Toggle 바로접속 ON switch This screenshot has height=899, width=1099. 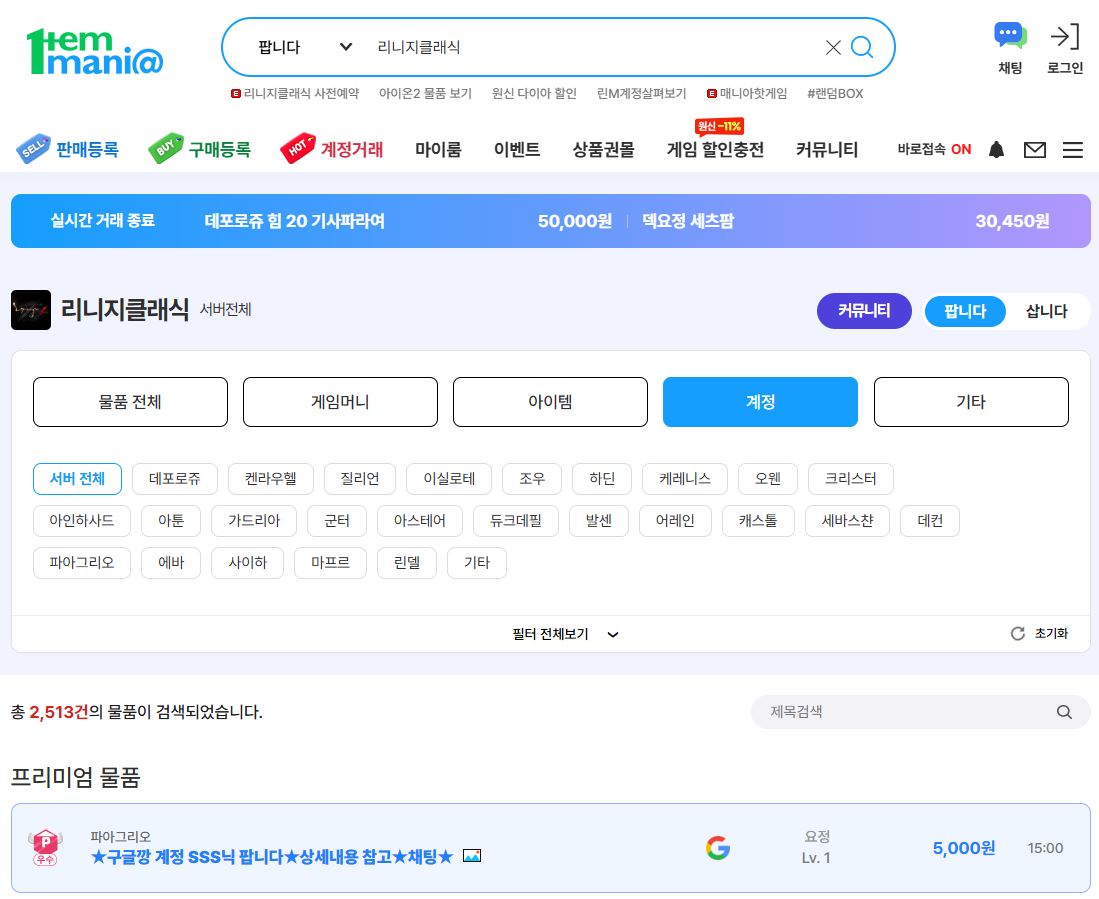[x=934, y=149]
